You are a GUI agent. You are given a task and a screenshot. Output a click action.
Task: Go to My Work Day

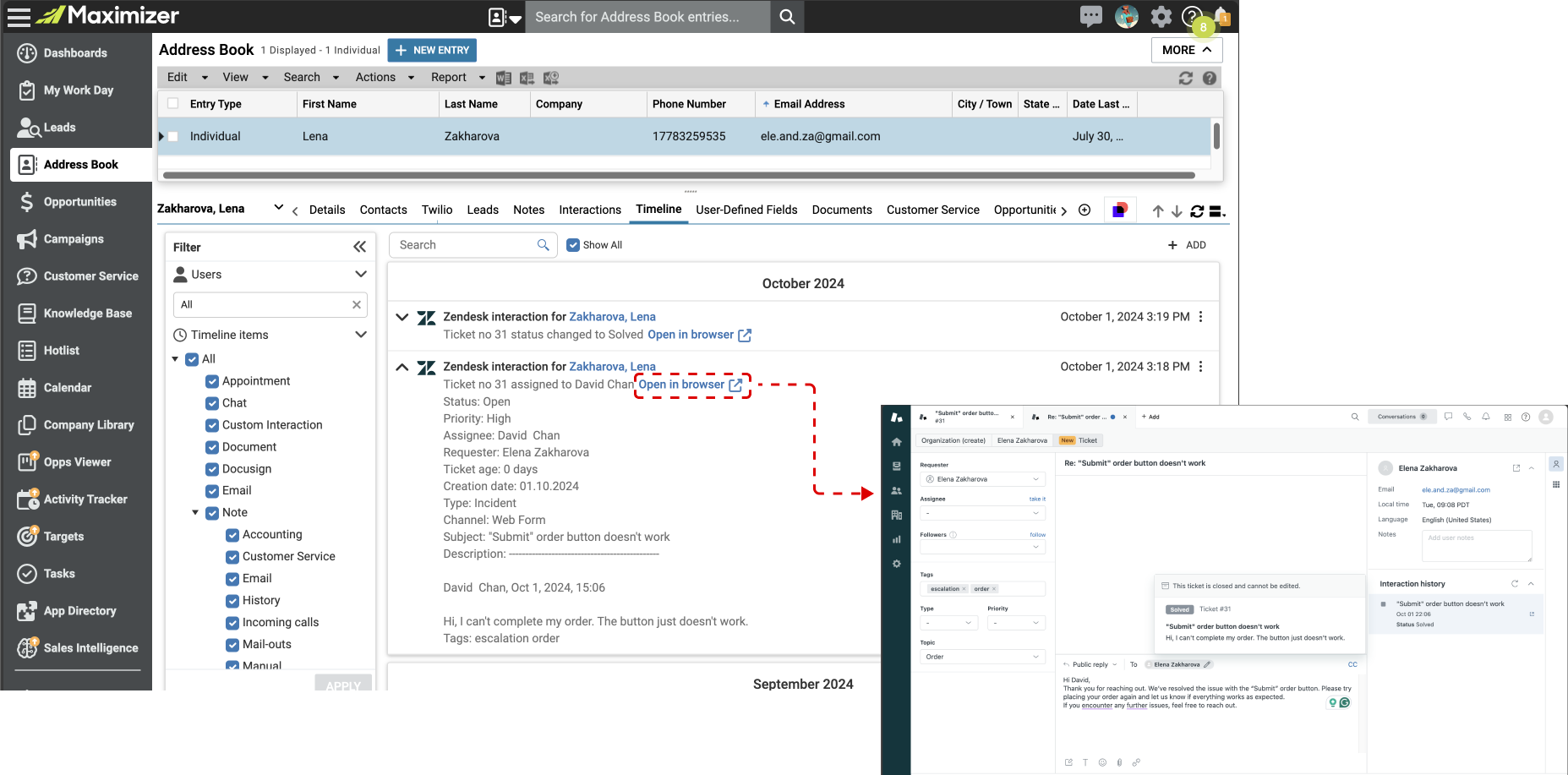76,90
